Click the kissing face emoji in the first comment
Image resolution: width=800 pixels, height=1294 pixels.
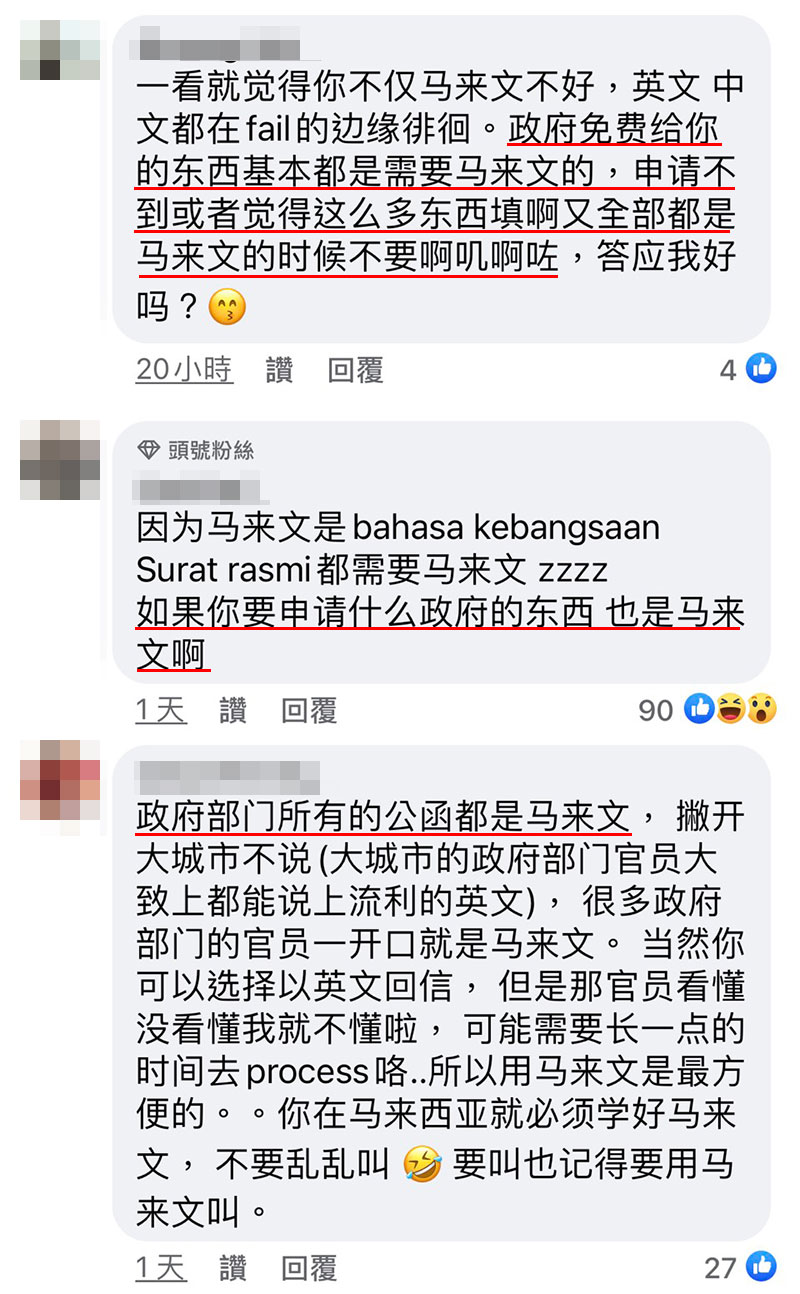pos(227,307)
